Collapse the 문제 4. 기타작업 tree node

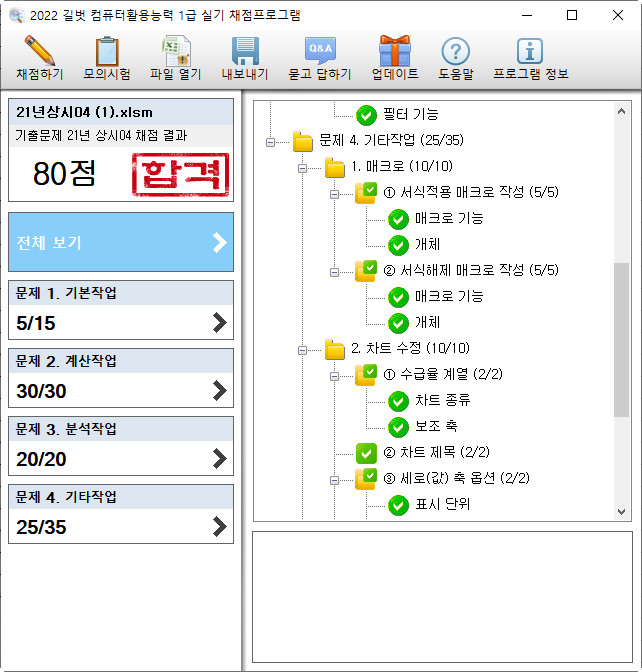click(x=270, y=141)
